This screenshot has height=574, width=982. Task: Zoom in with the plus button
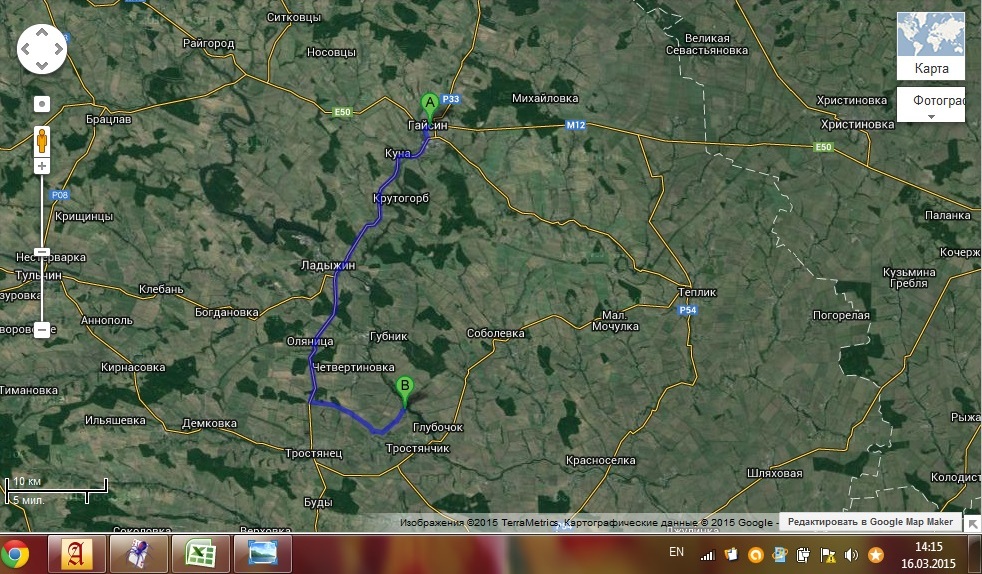click(42, 166)
